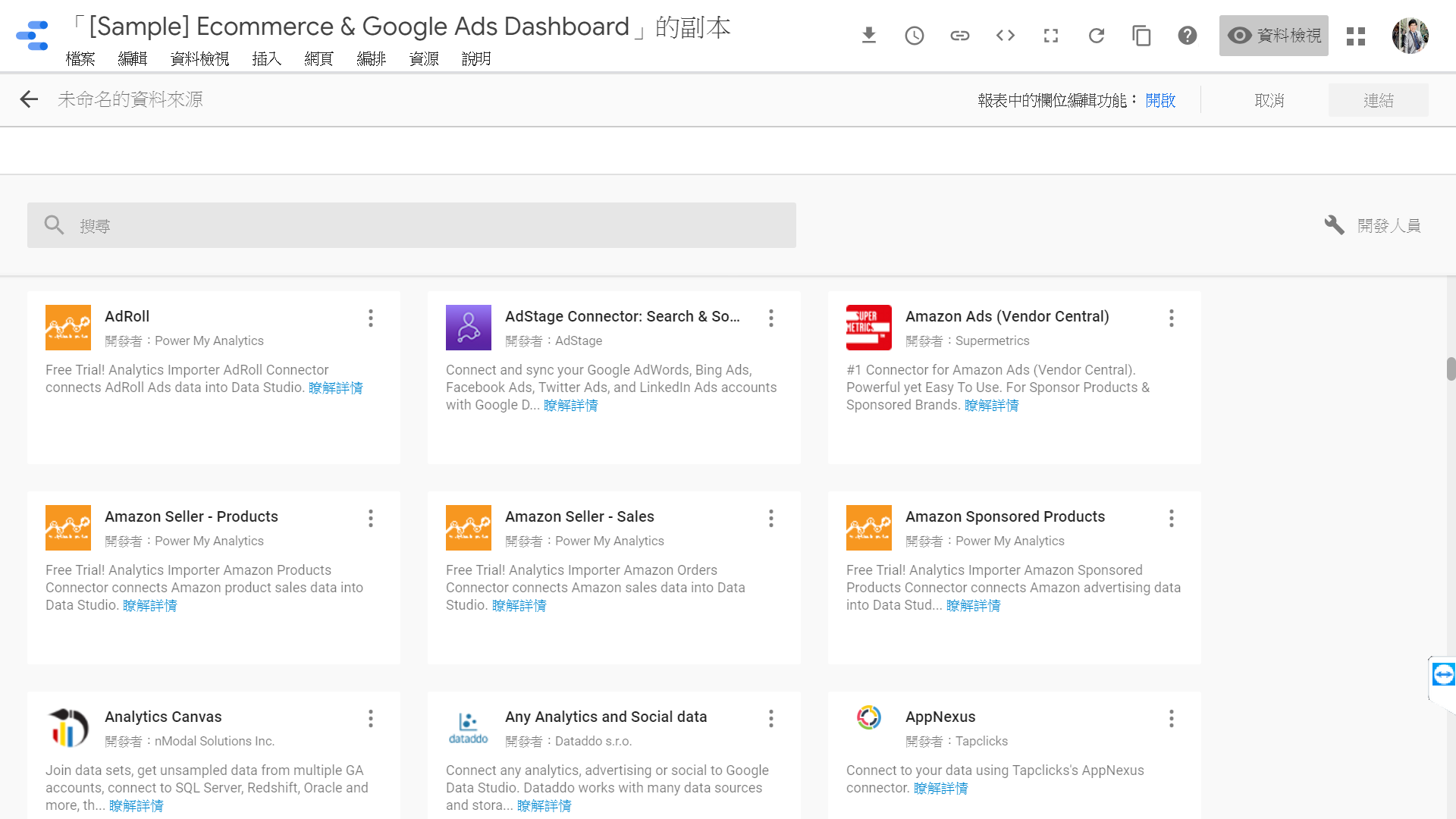Click the 搜尋 connector search field
Image resolution: width=1456 pixels, height=819 pixels.
click(x=412, y=225)
